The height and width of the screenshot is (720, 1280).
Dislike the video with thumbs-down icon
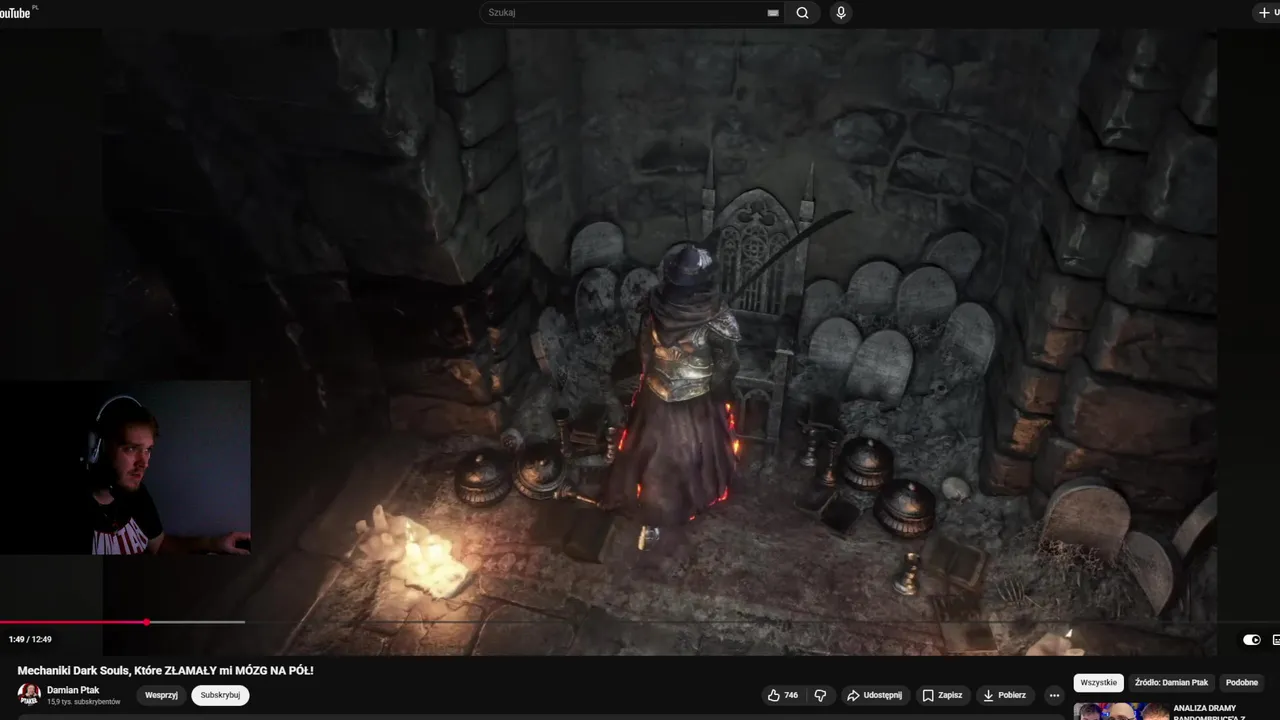pos(820,695)
